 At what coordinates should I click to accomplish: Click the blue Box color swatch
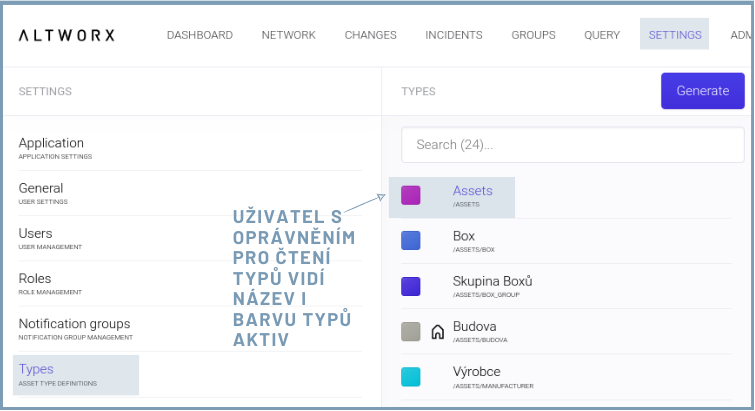tap(410, 241)
